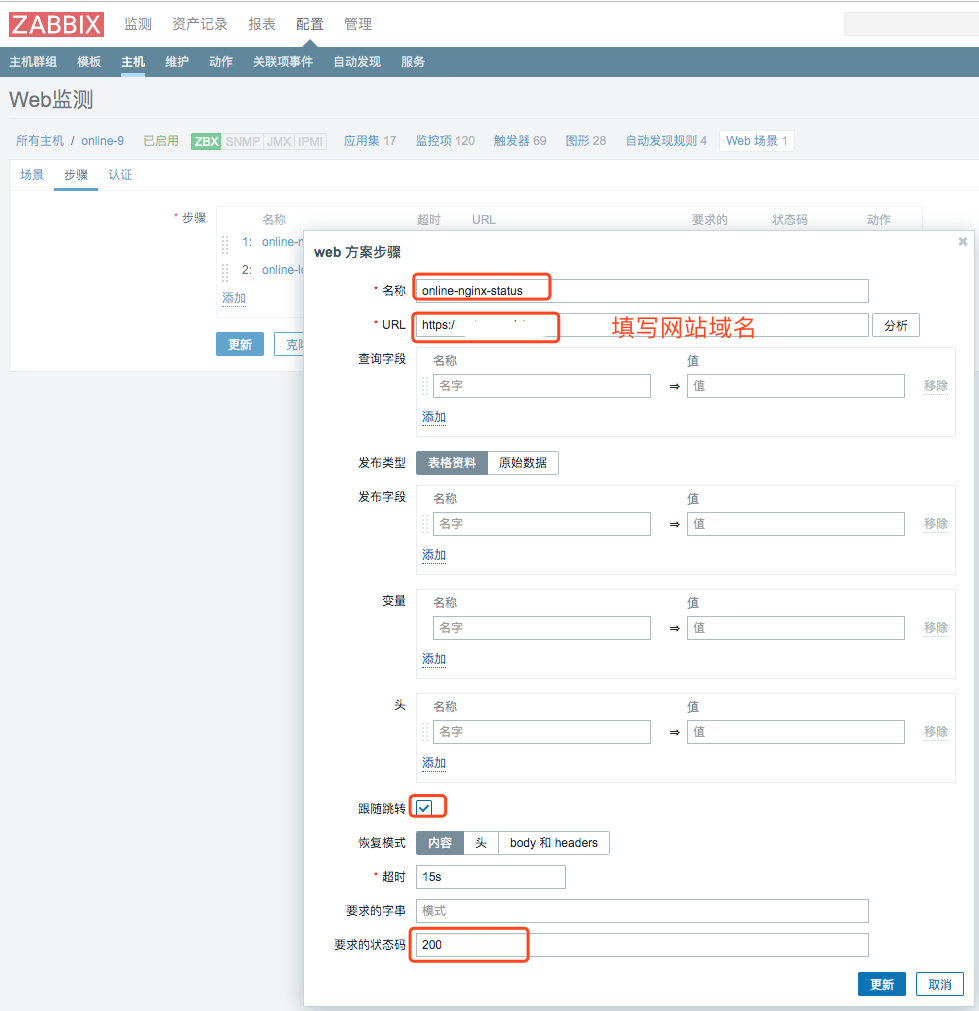Screen dimensions: 979x1011
Task: Select 内容 retrieve mode
Action: 440,843
